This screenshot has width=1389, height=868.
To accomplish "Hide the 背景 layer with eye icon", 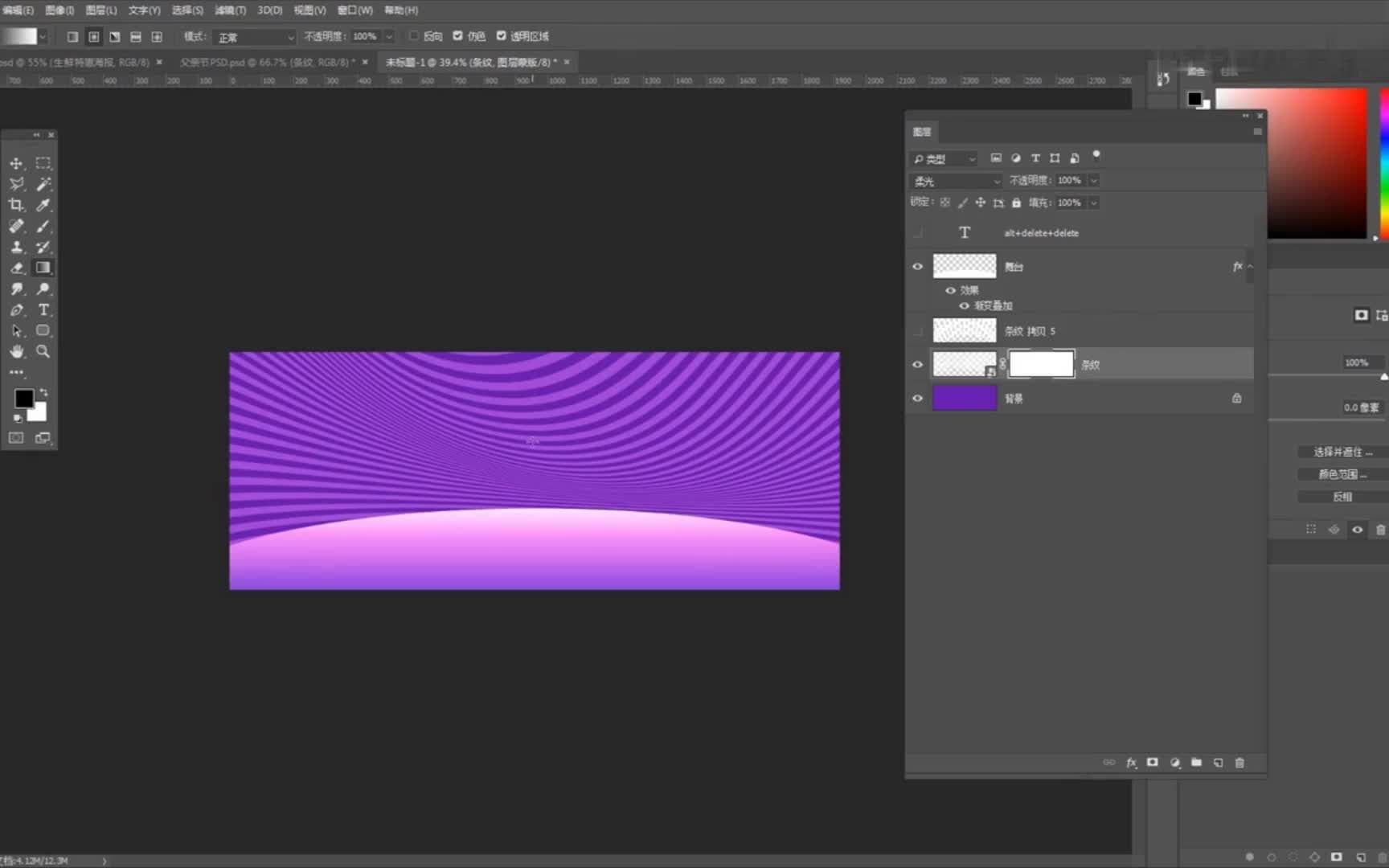I will coord(917,399).
